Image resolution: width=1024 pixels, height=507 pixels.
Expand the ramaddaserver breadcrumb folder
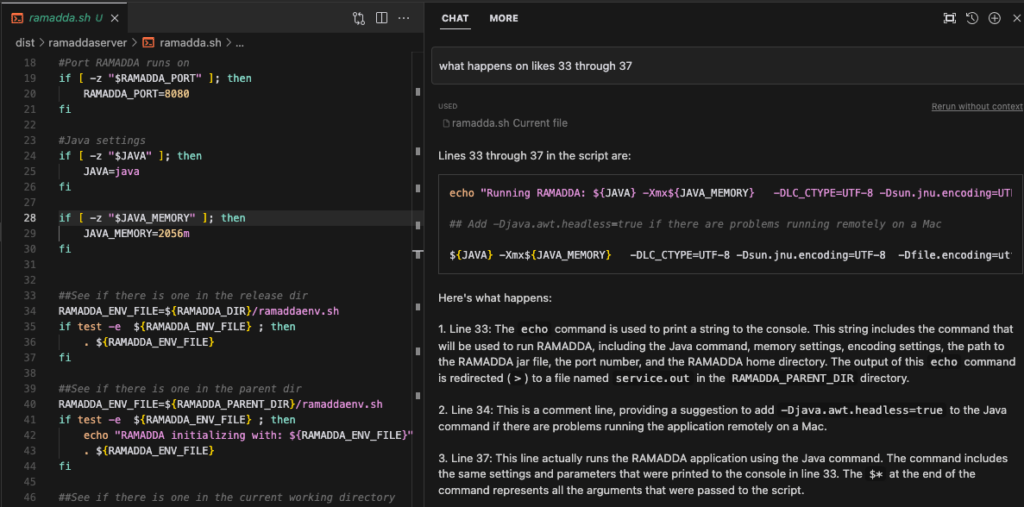point(88,43)
